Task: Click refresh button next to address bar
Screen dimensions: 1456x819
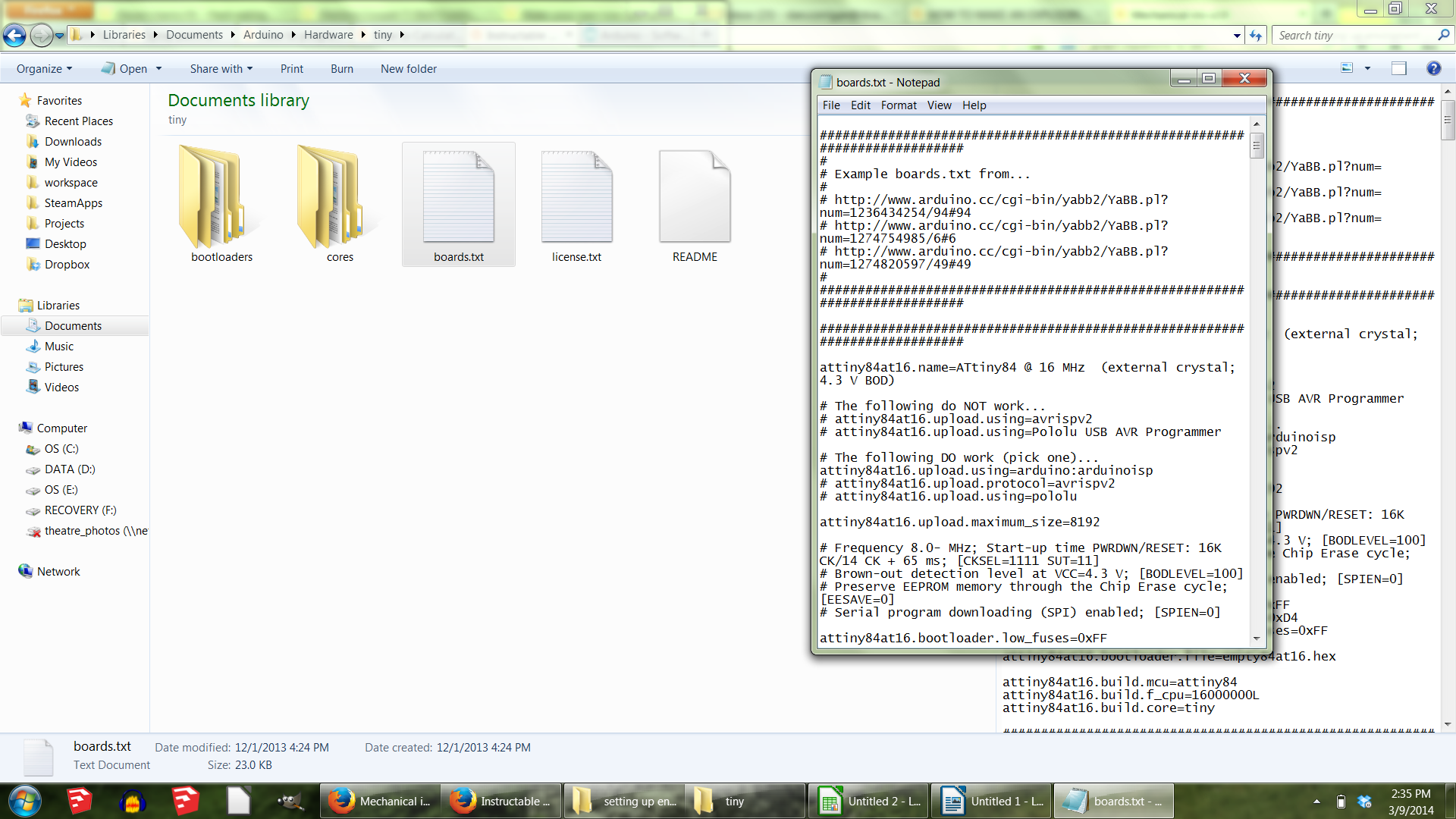Action: [1257, 35]
